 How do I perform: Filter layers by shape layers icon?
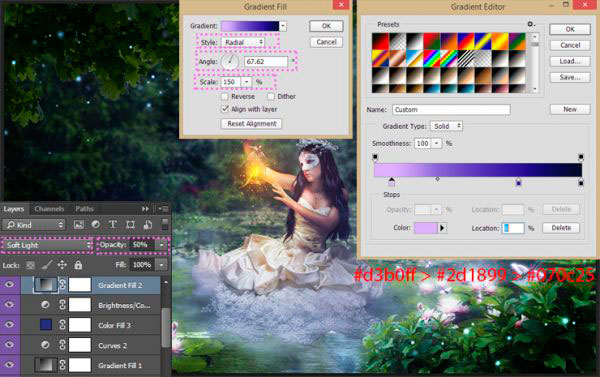pos(130,225)
